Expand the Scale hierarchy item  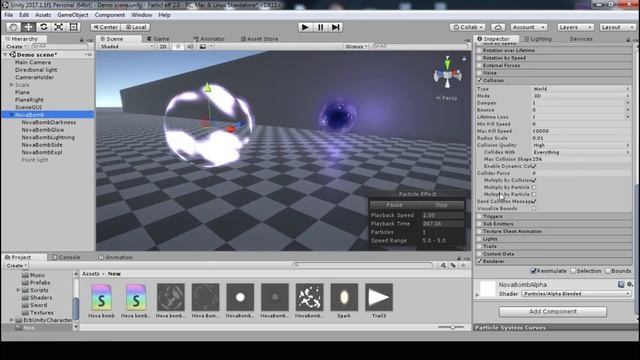pos(11,85)
